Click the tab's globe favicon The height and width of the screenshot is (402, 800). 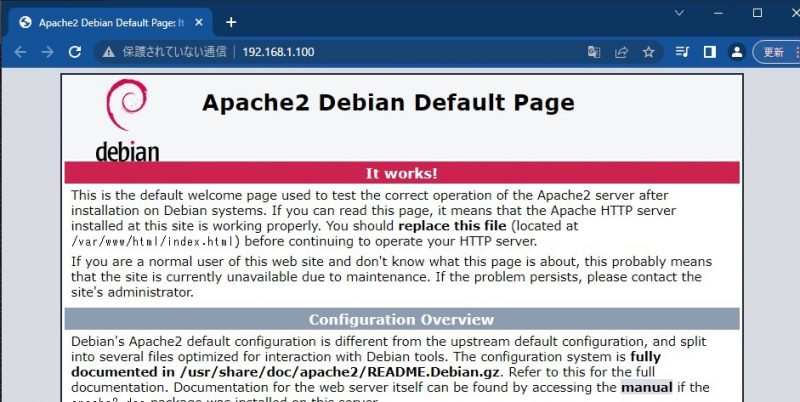click(26, 22)
